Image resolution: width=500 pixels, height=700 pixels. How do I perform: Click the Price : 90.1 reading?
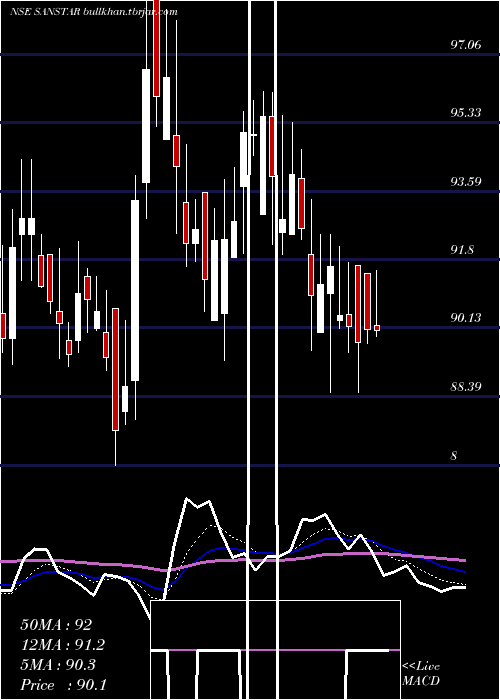pyautogui.click(x=63, y=685)
